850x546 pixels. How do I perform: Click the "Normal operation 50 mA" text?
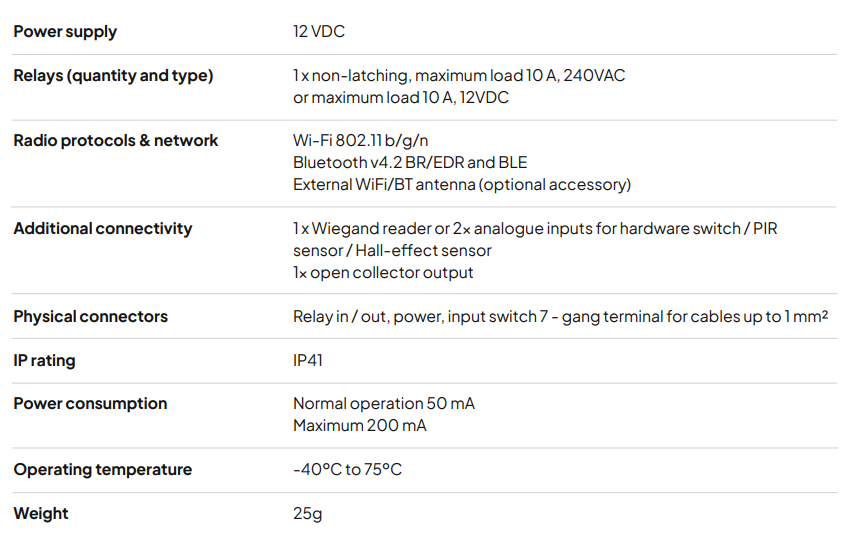click(384, 404)
